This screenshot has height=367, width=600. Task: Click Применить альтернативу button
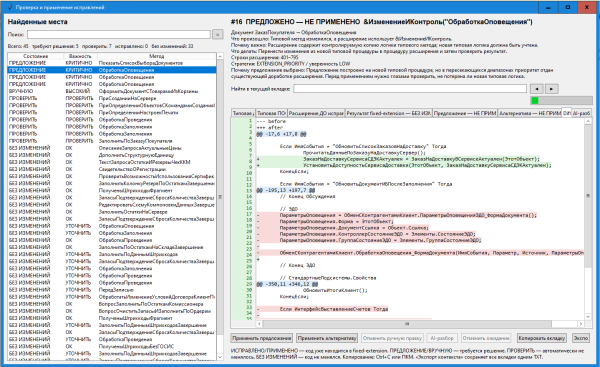[x=327, y=338]
